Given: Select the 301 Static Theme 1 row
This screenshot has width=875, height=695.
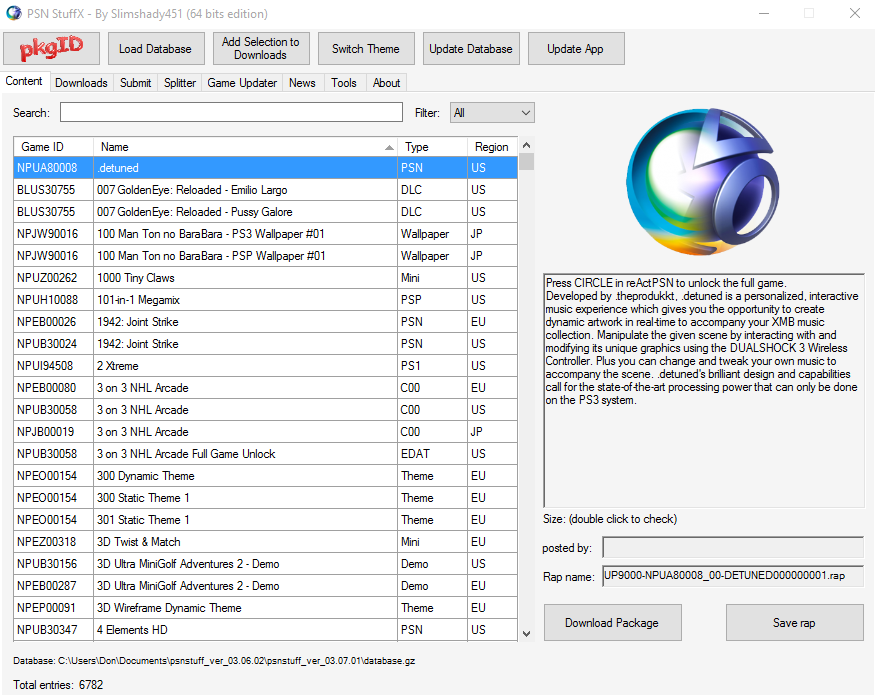Looking at the screenshot, I should 266,520.
